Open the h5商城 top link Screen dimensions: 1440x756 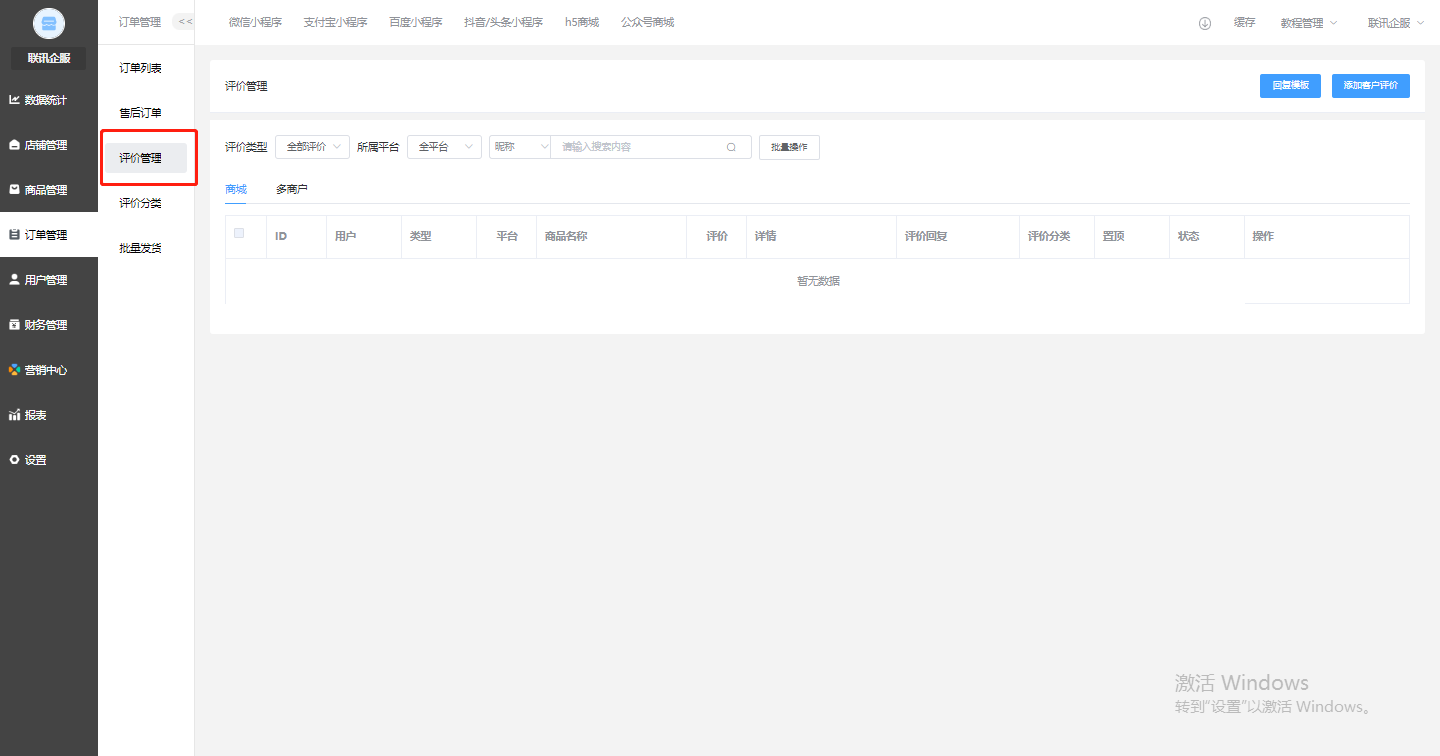pyautogui.click(x=582, y=22)
